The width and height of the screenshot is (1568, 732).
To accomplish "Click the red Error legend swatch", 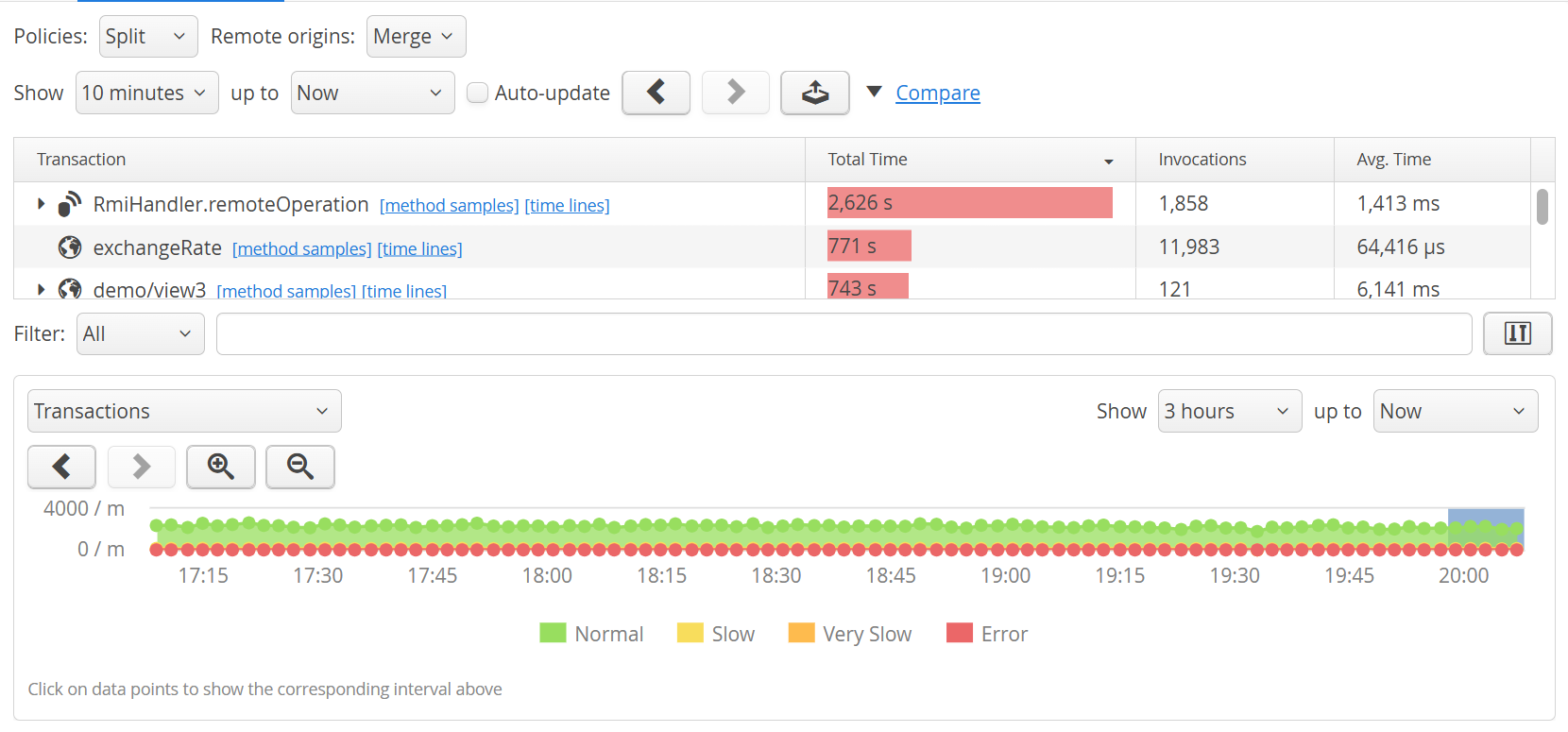I will pos(960,633).
